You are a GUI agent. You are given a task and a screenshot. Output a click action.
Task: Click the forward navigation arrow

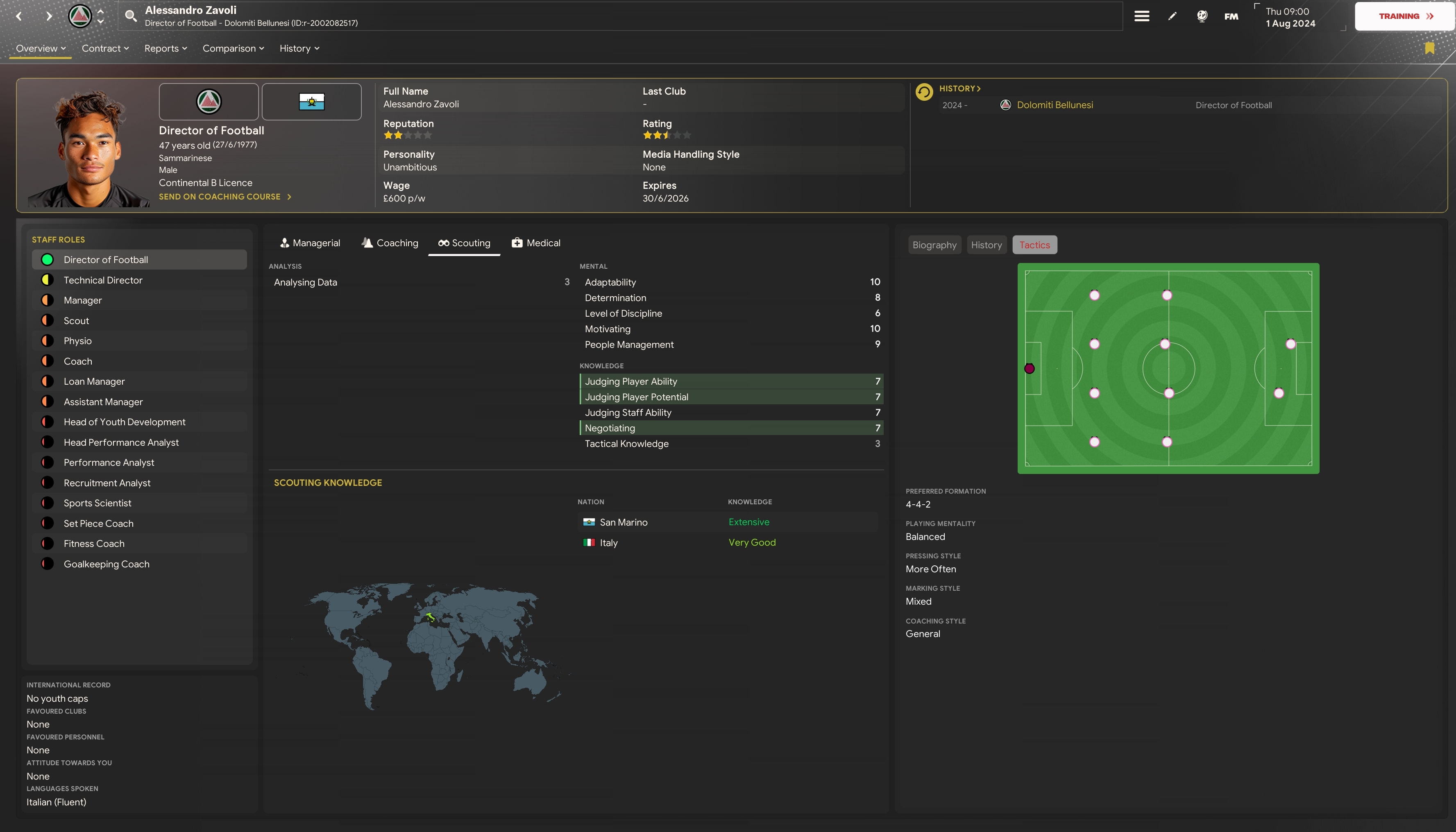(49, 16)
